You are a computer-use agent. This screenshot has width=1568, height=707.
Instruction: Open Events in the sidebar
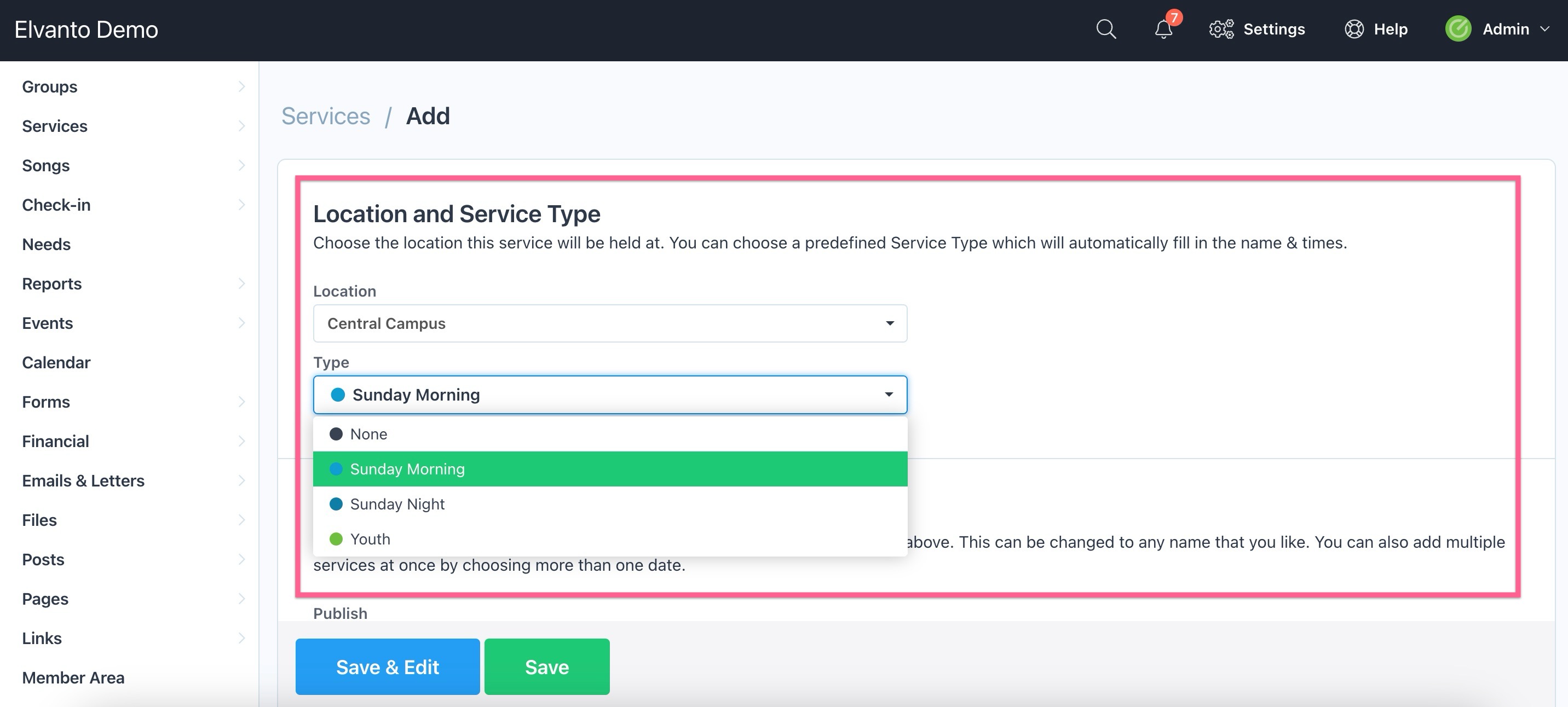coord(48,323)
